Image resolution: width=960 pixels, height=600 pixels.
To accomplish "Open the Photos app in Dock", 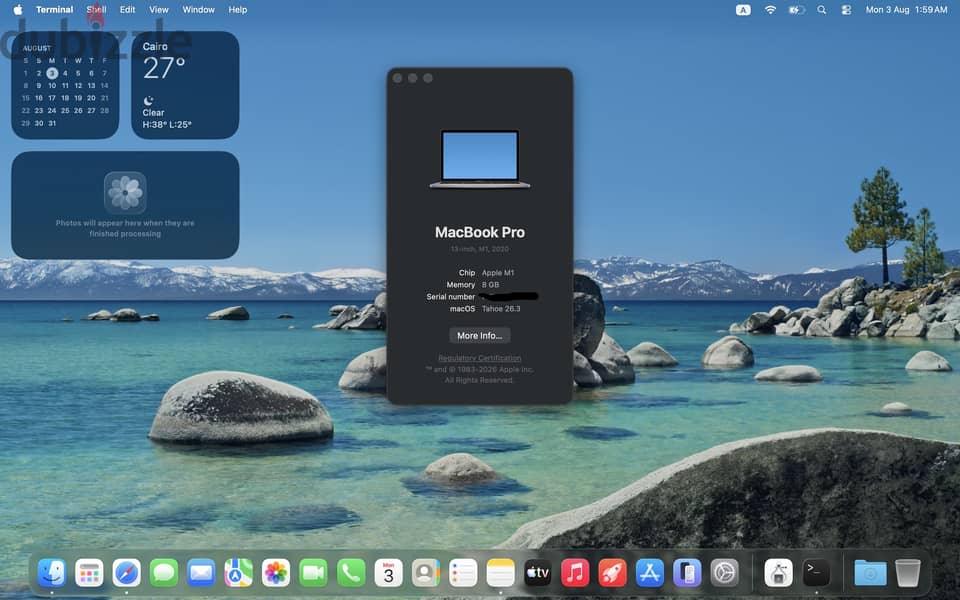I will click(x=276, y=573).
